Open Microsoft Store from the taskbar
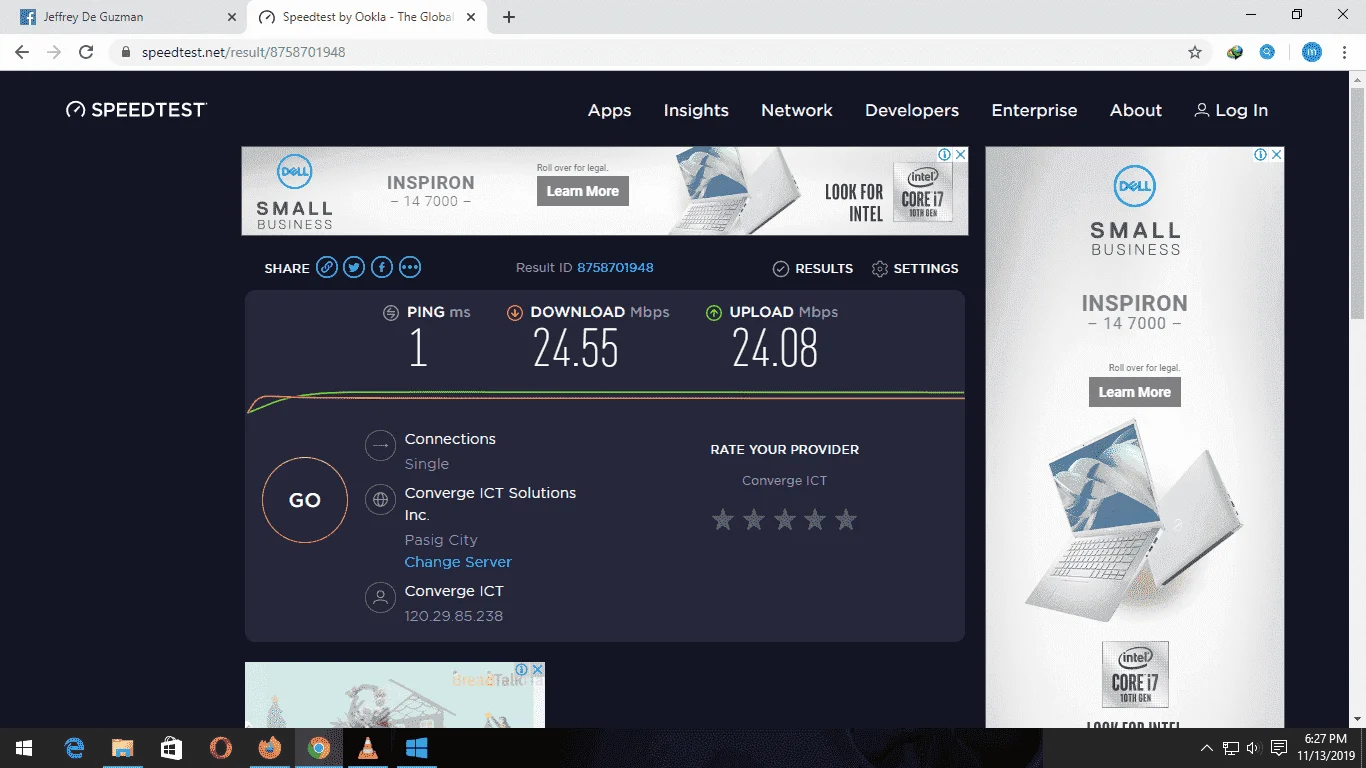Screen dimensions: 1366x768 [x=171, y=748]
